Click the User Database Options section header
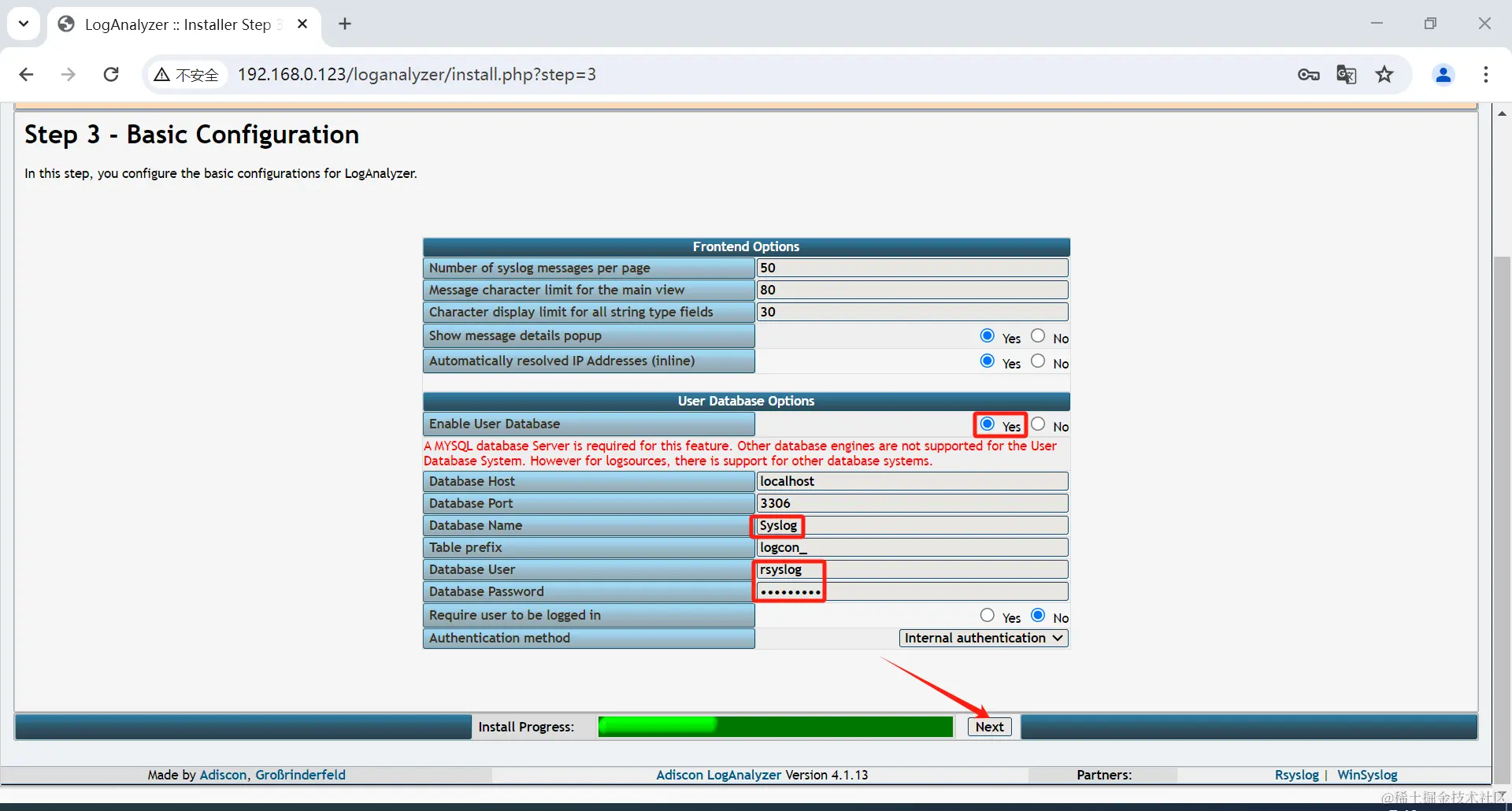 [x=746, y=401]
